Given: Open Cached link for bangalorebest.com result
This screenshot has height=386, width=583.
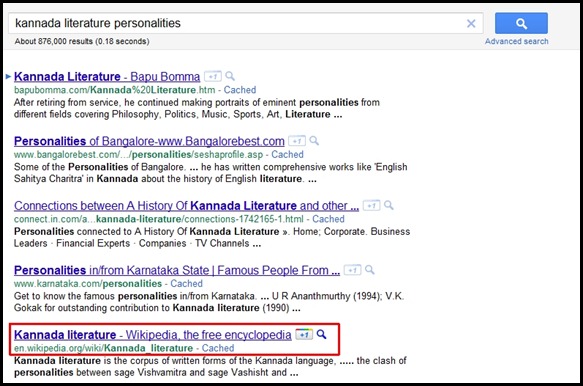Looking at the screenshot, I should [287, 154].
